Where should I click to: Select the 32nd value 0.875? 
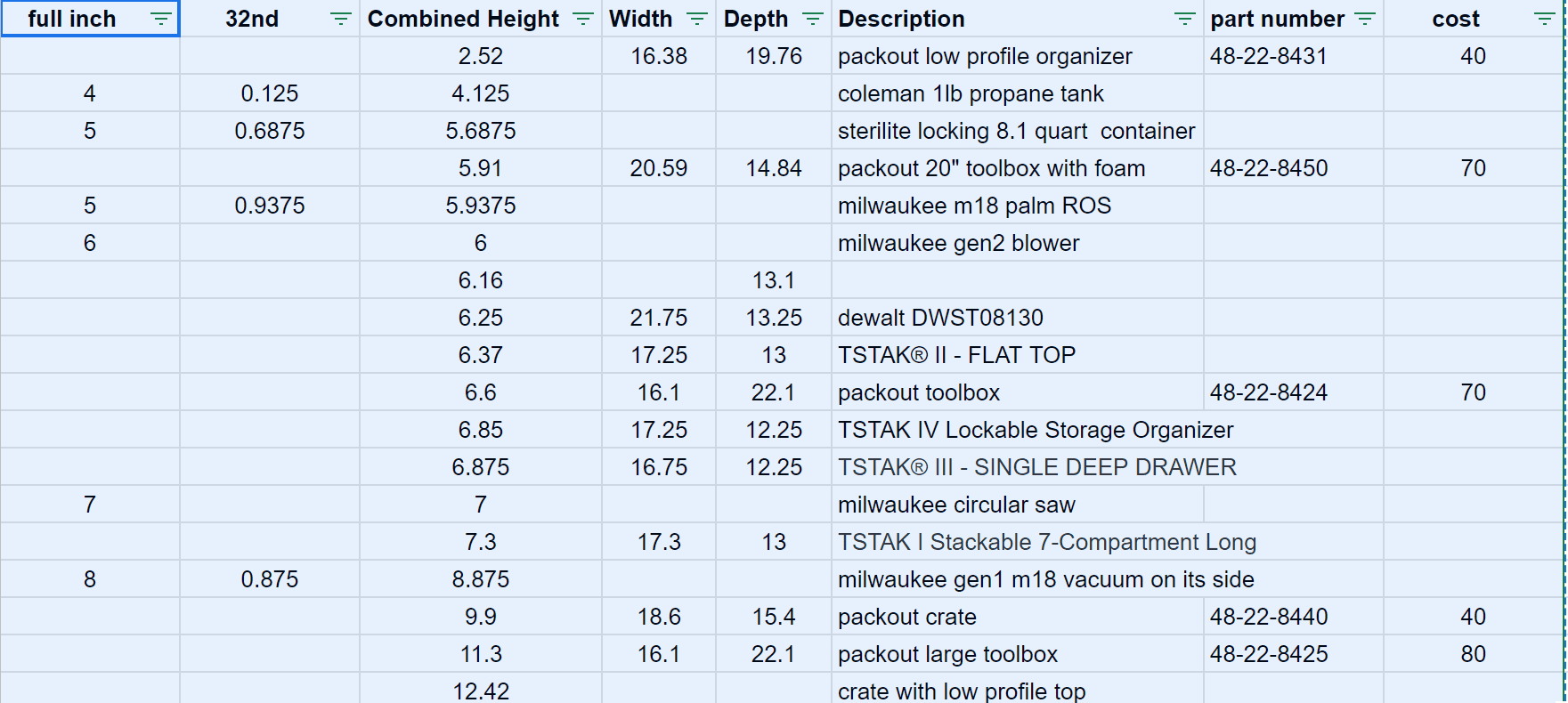[270, 579]
